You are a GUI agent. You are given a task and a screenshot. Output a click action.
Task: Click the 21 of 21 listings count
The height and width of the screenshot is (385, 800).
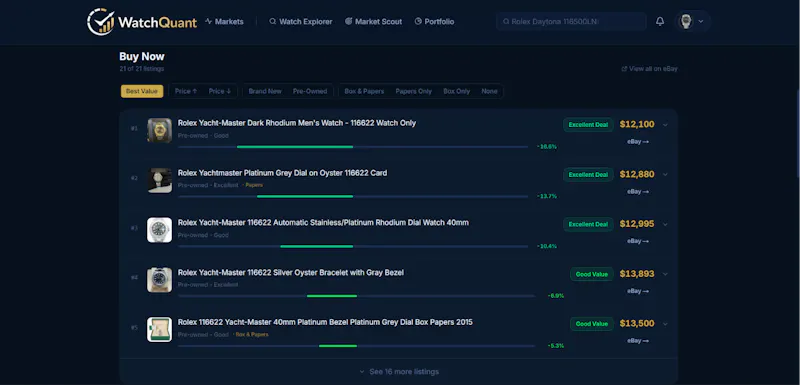click(x=142, y=69)
